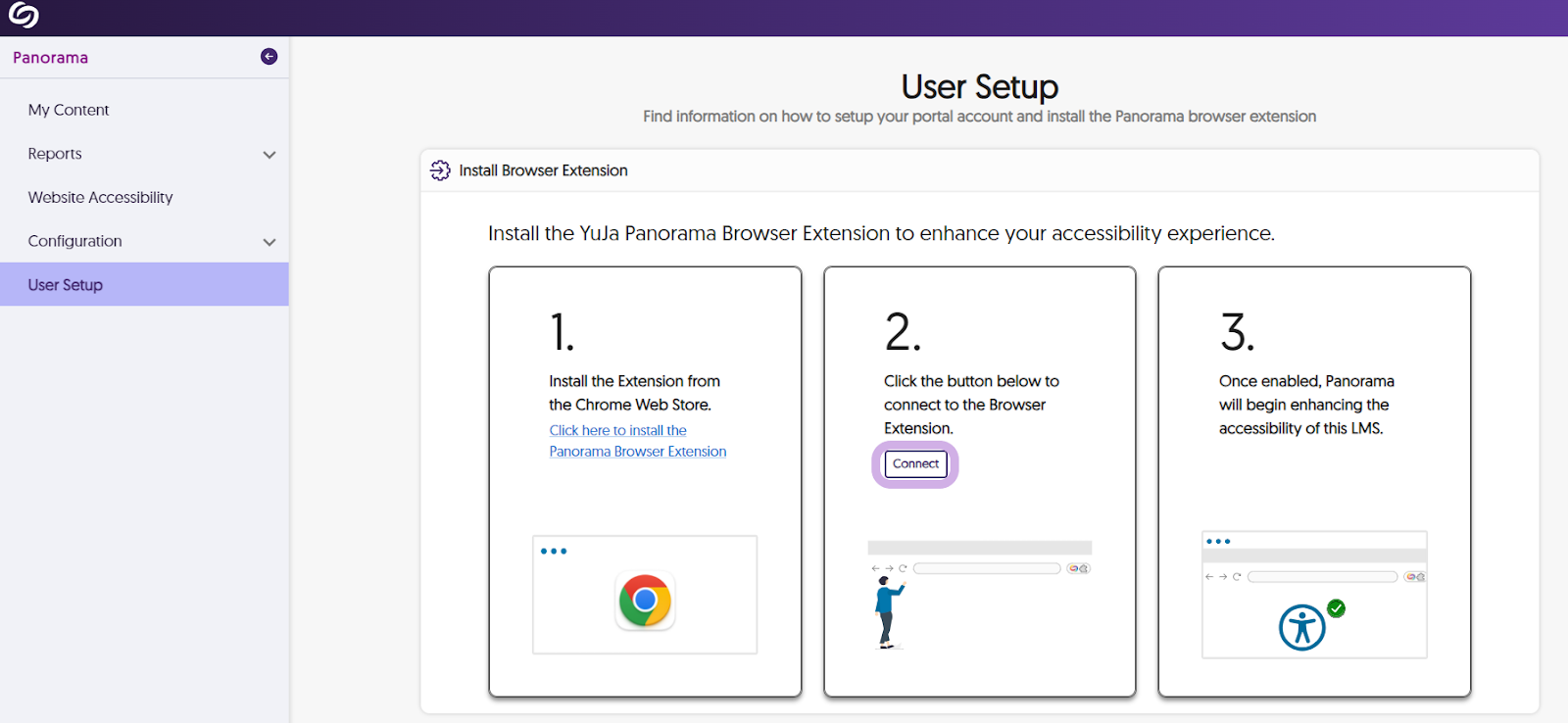Viewport: 1568px width, 723px height.
Task: Expand the Reports submenu chevron
Action: pos(269,155)
